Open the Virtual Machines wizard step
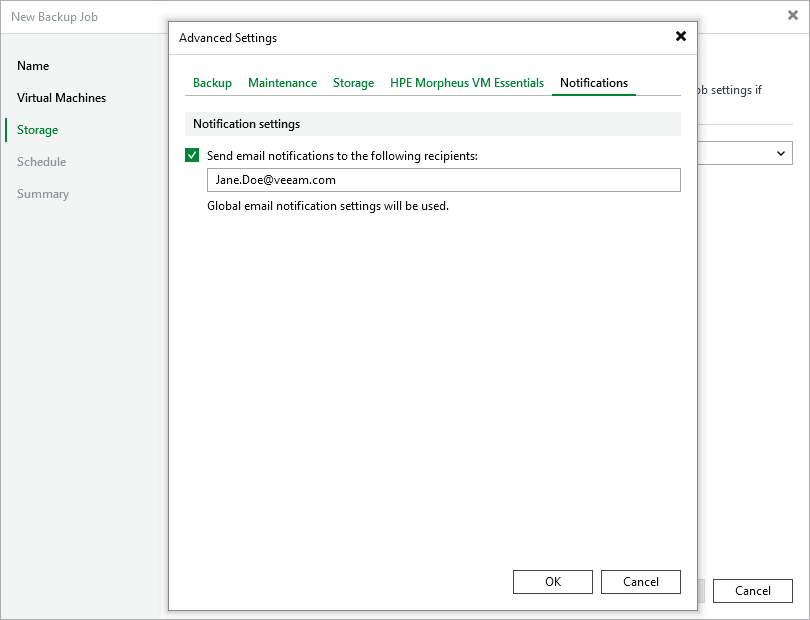 pyautogui.click(x=61, y=98)
